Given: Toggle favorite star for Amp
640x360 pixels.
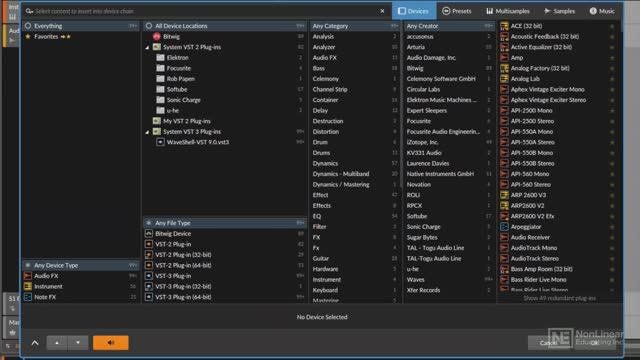Looking at the screenshot, I should 612,58.
